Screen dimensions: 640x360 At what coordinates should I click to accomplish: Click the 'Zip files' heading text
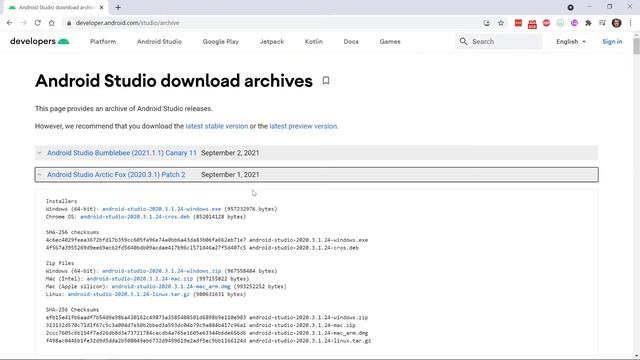pos(60,263)
